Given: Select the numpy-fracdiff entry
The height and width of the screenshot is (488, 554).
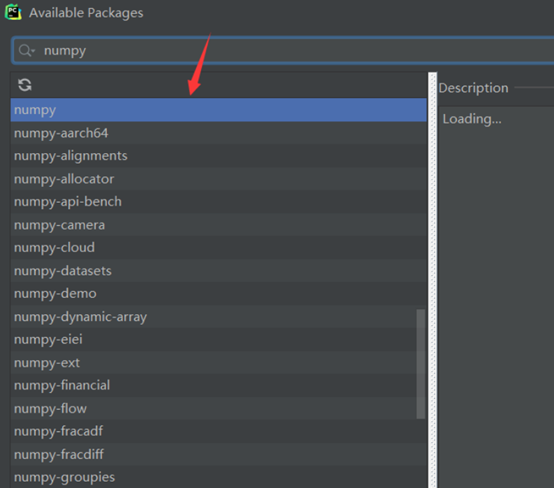Looking at the screenshot, I should (x=219, y=454).
